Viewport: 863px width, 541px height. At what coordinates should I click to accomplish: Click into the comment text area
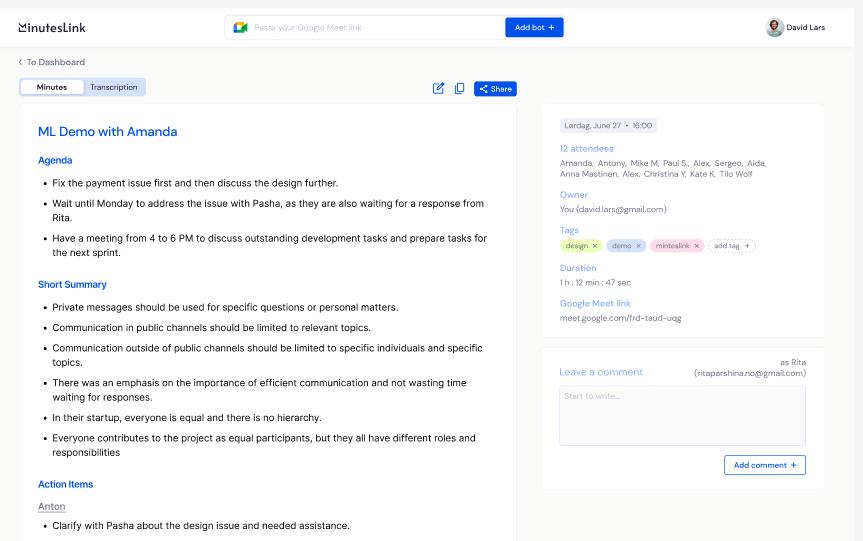pos(682,415)
